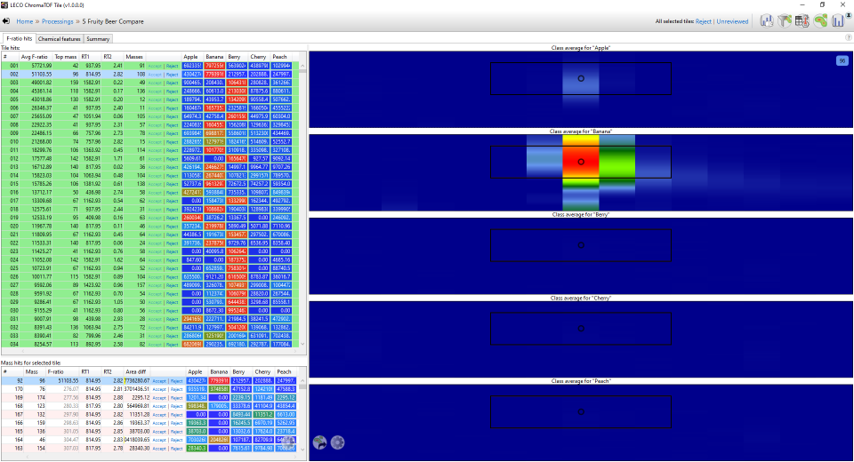Click the funnel filter toolbar icon

point(785,20)
